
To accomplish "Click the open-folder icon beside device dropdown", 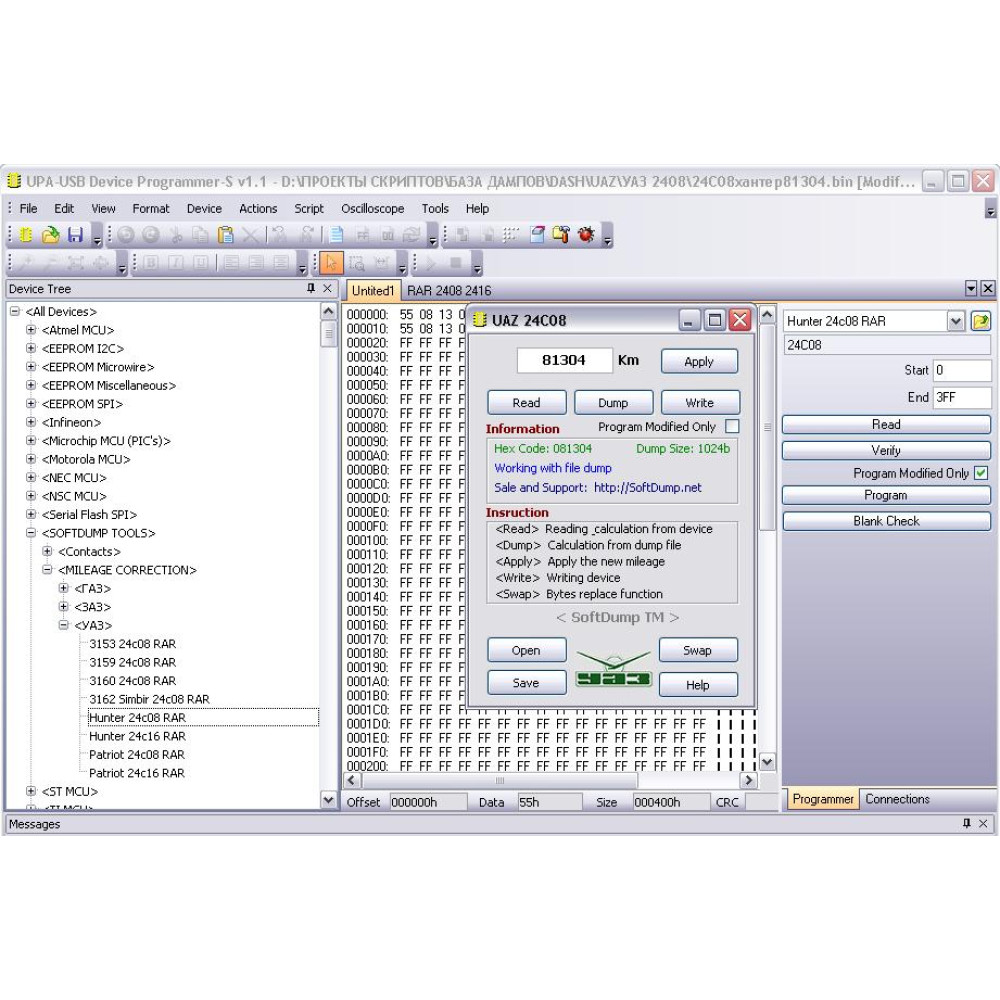I will pos(980,321).
